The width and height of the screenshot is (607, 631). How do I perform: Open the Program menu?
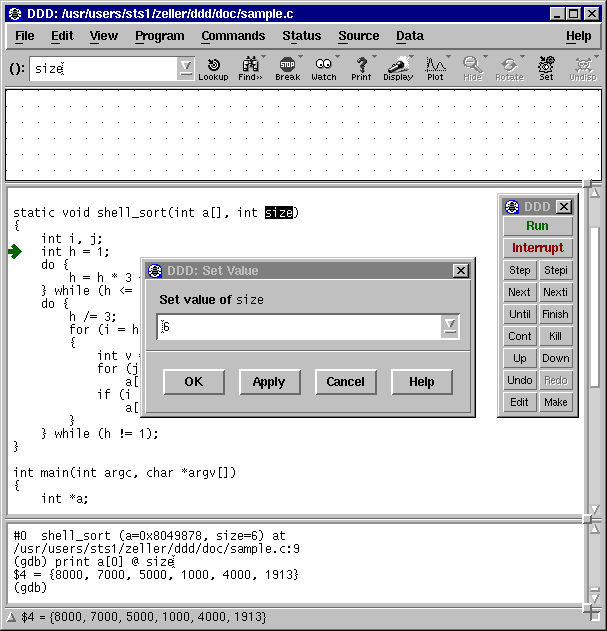click(160, 36)
